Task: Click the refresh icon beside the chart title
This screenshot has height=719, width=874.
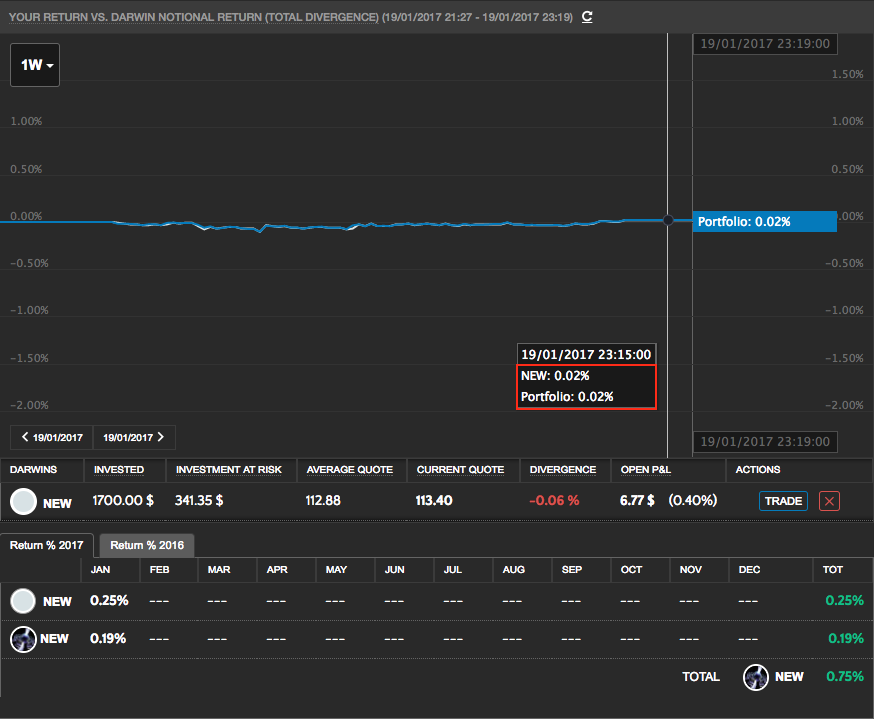Action: coord(587,17)
